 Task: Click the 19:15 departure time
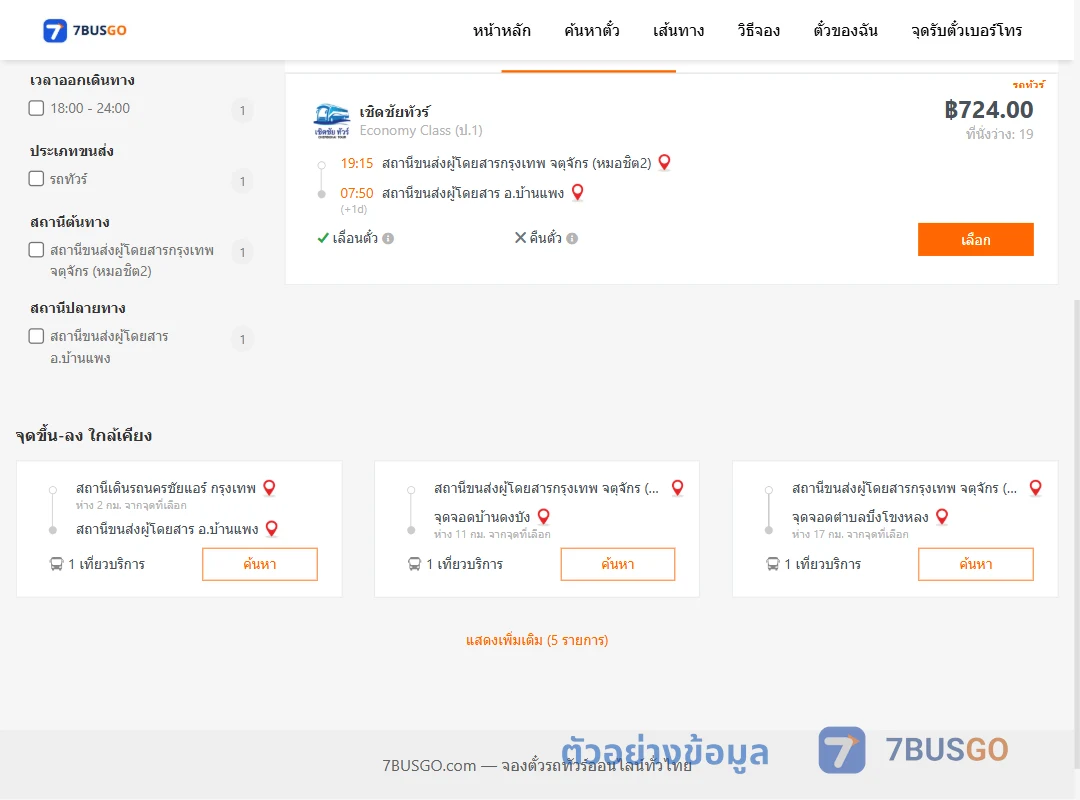tap(356, 163)
